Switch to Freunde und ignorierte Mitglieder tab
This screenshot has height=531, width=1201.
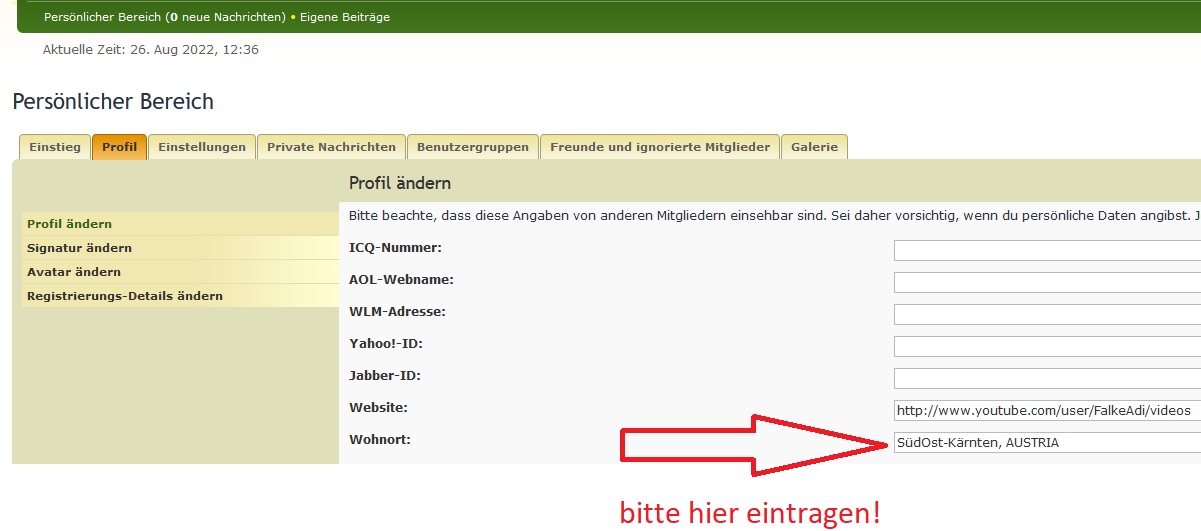tap(660, 147)
